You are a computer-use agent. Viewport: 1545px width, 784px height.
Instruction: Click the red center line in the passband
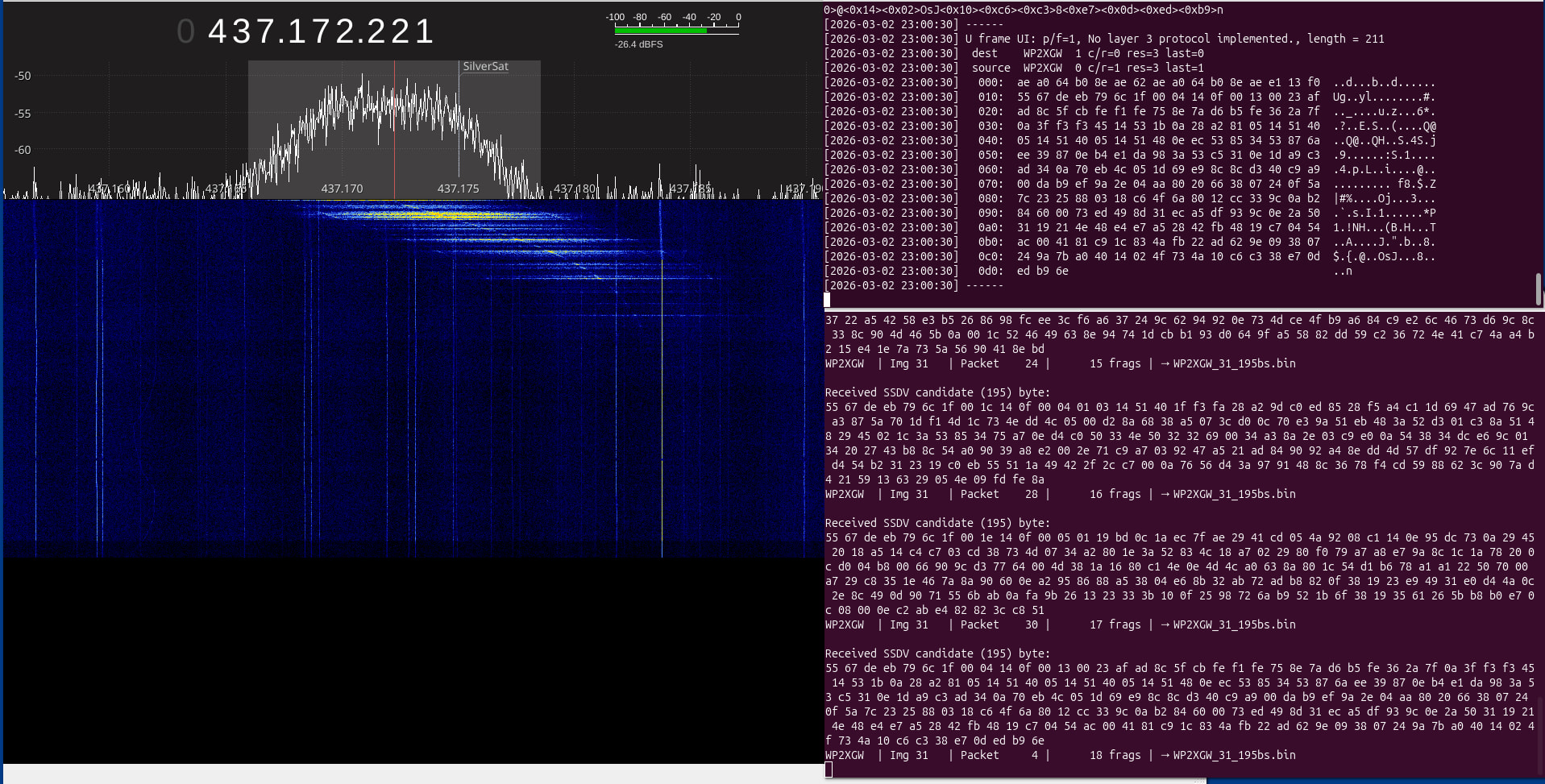coord(394,129)
